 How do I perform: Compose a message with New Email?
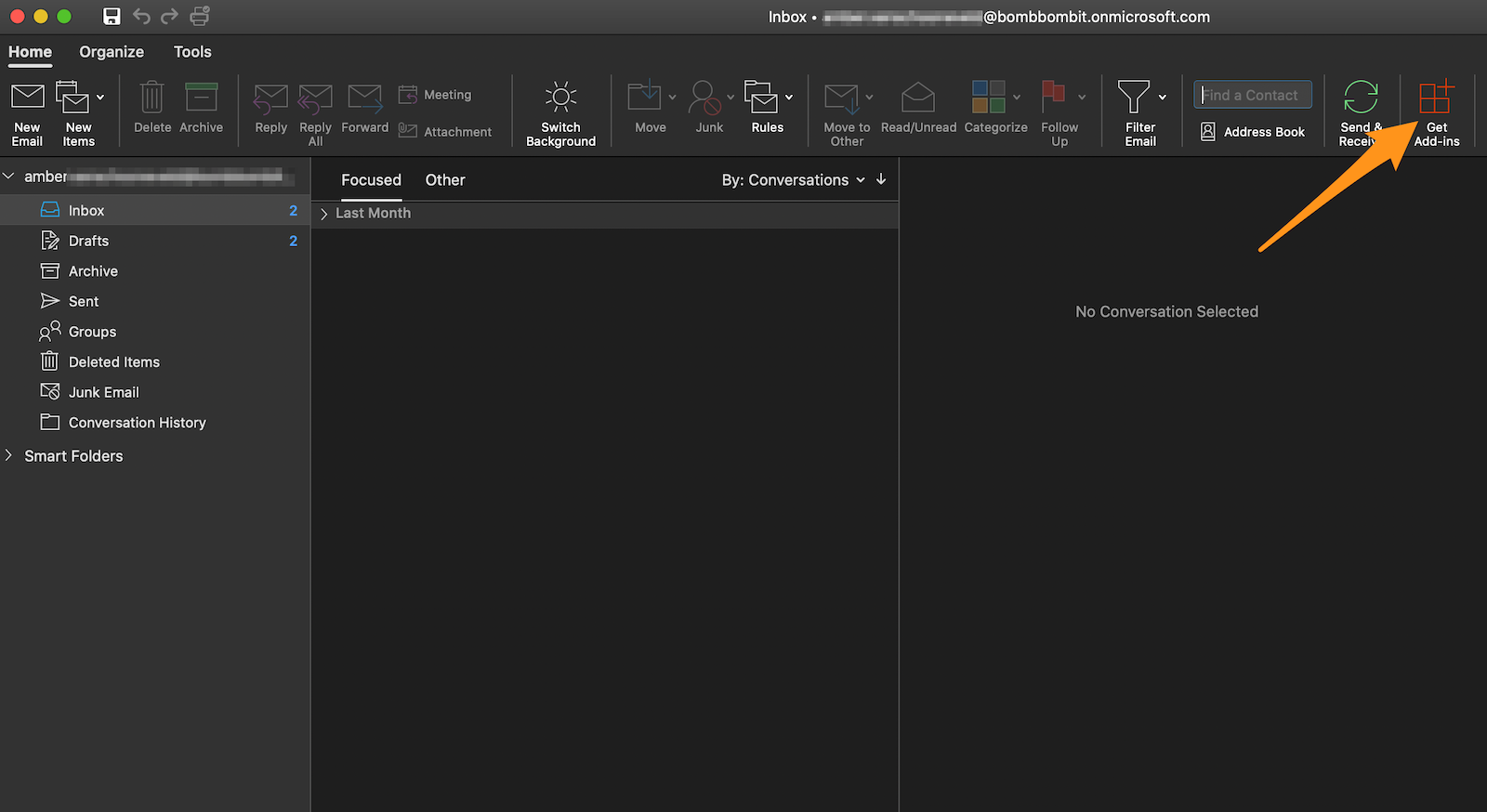click(x=27, y=113)
